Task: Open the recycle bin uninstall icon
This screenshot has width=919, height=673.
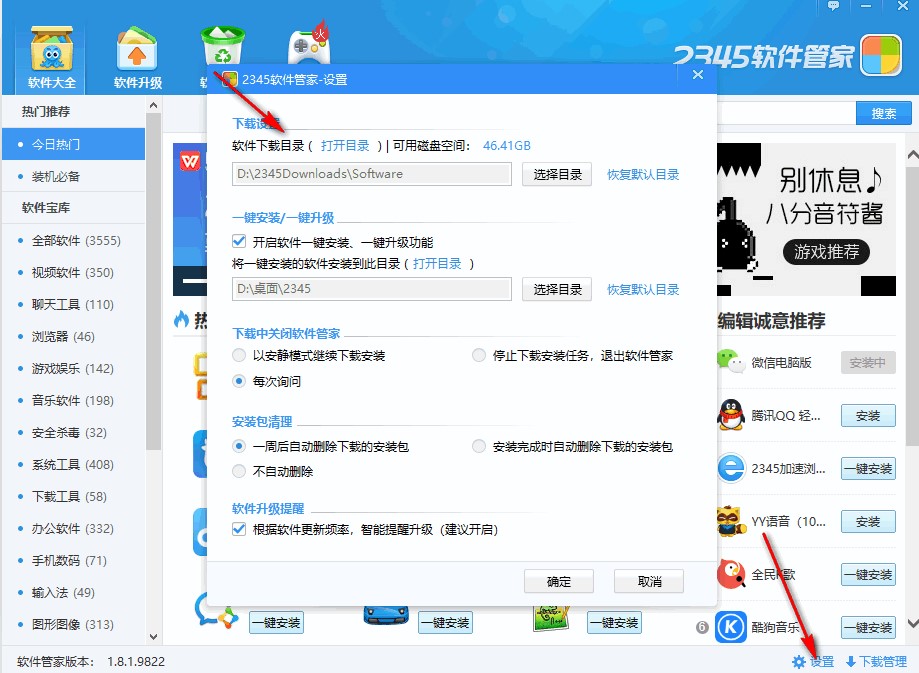Action: coord(223,45)
